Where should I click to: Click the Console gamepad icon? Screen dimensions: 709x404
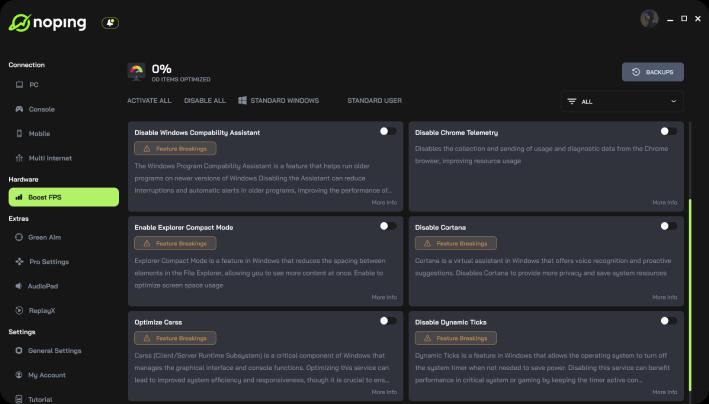[19, 109]
